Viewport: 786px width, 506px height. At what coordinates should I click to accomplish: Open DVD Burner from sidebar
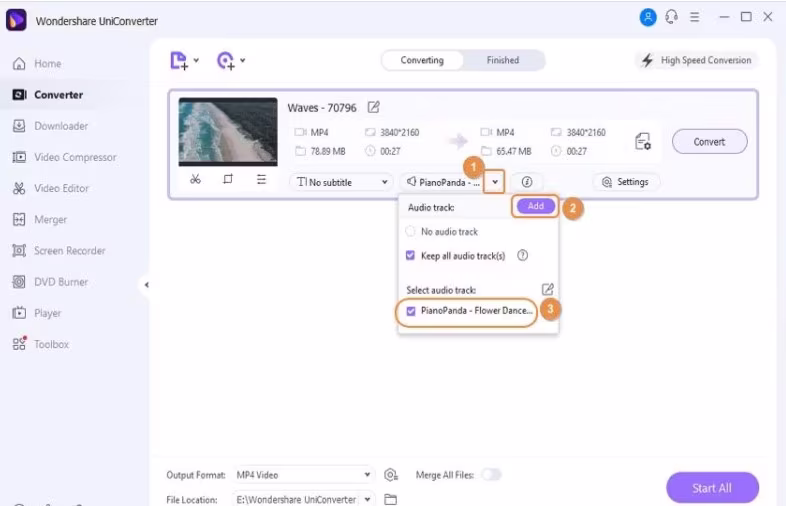pos(50,282)
